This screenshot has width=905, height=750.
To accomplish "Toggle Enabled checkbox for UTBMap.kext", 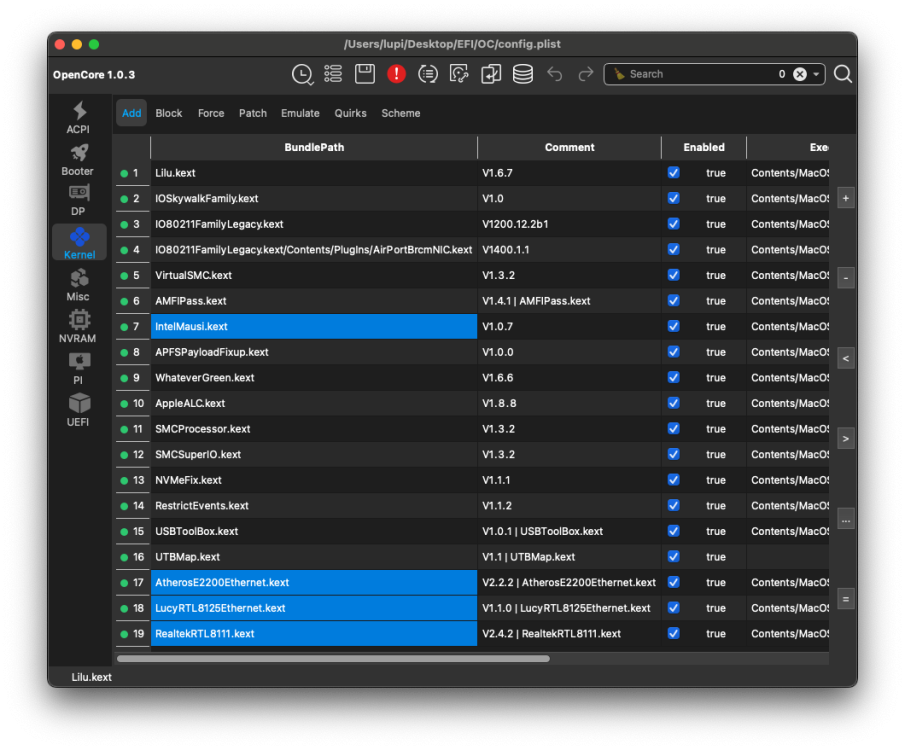I will click(674, 557).
